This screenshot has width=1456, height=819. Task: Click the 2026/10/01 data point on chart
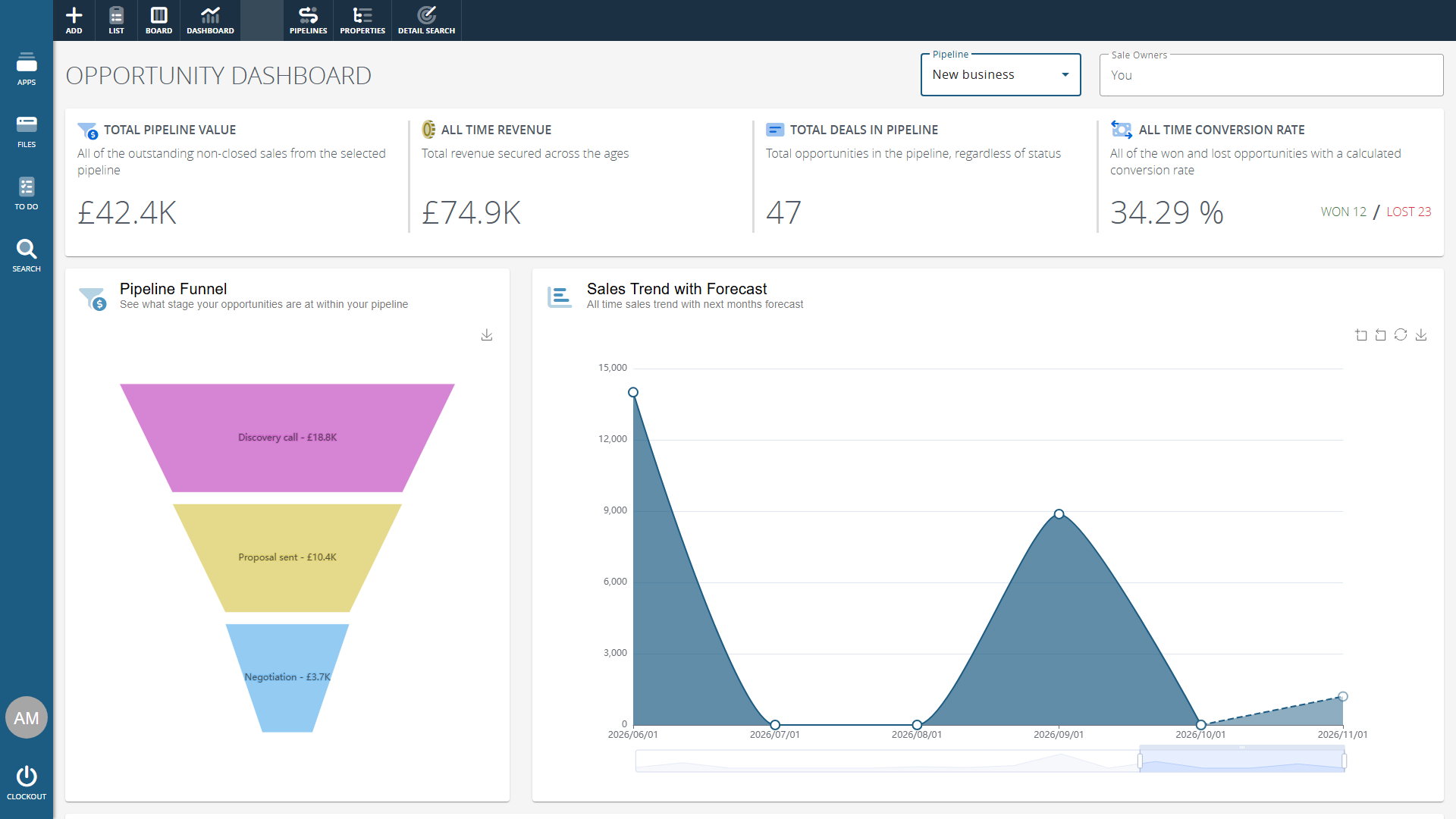1201,725
